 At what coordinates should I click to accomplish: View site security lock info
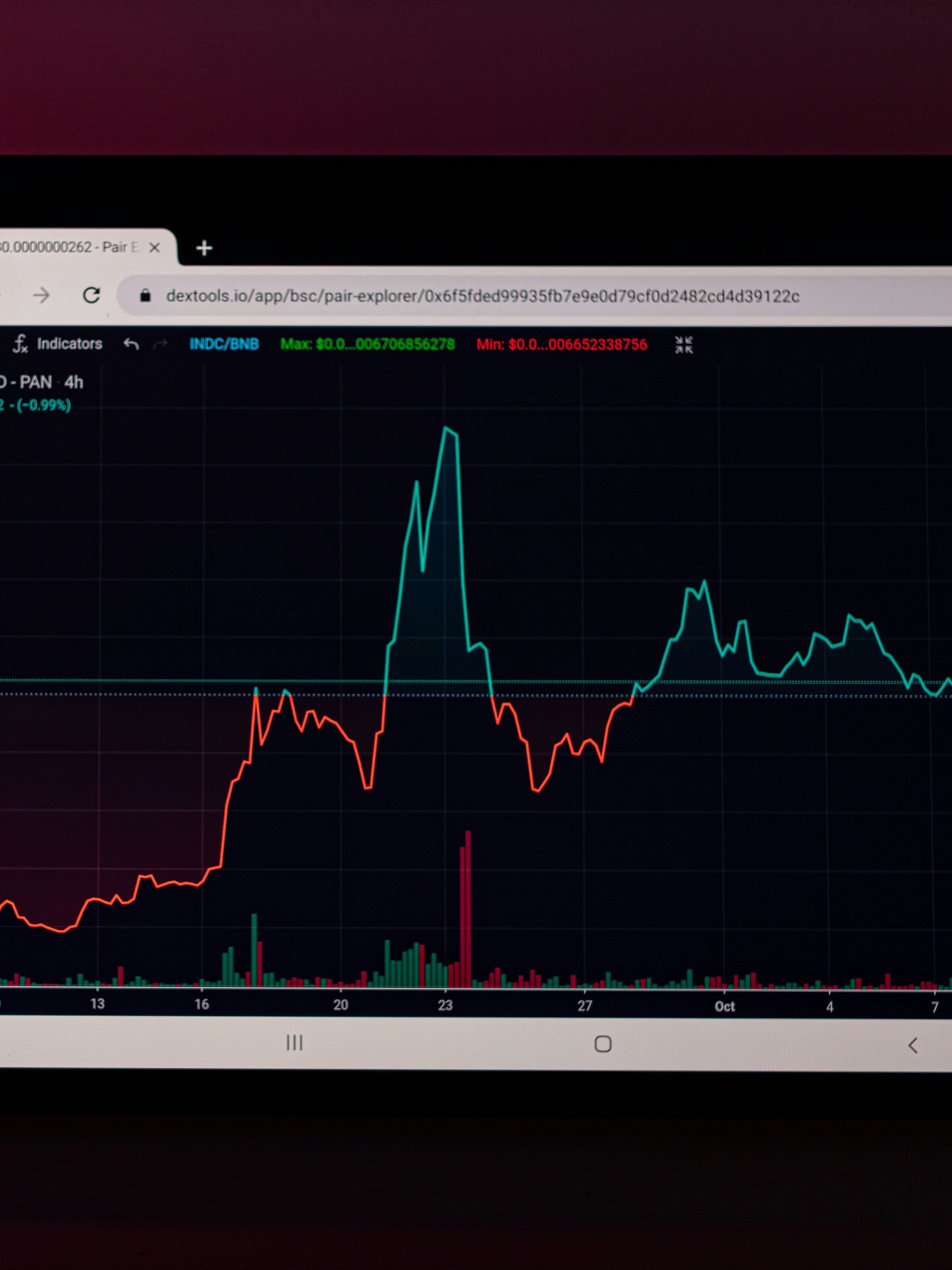[145, 296]
